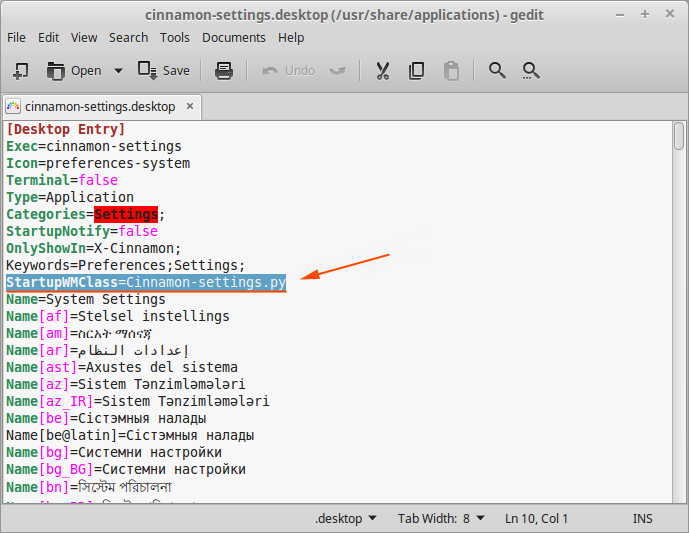Click the Name[bg]=Системни настройки line
This screenshot has width=689, height=533.
114,453
